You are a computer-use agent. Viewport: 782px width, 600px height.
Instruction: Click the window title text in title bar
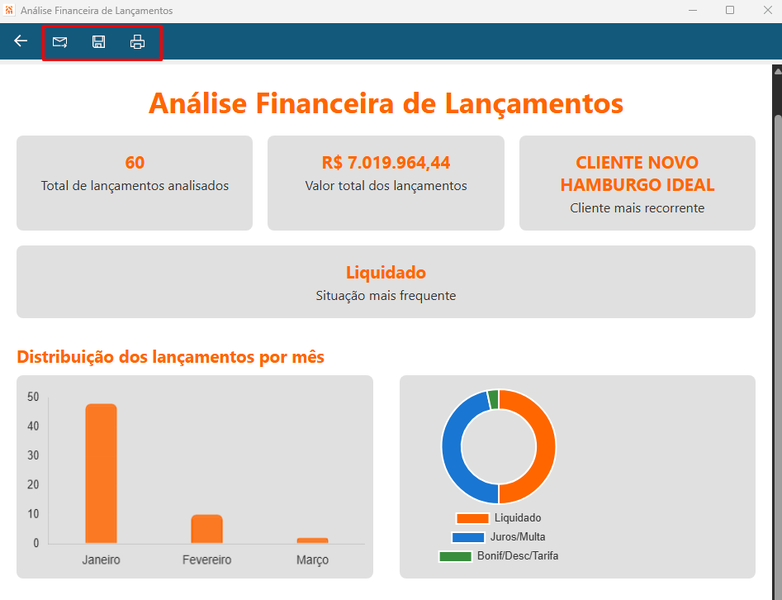point(97,10)
